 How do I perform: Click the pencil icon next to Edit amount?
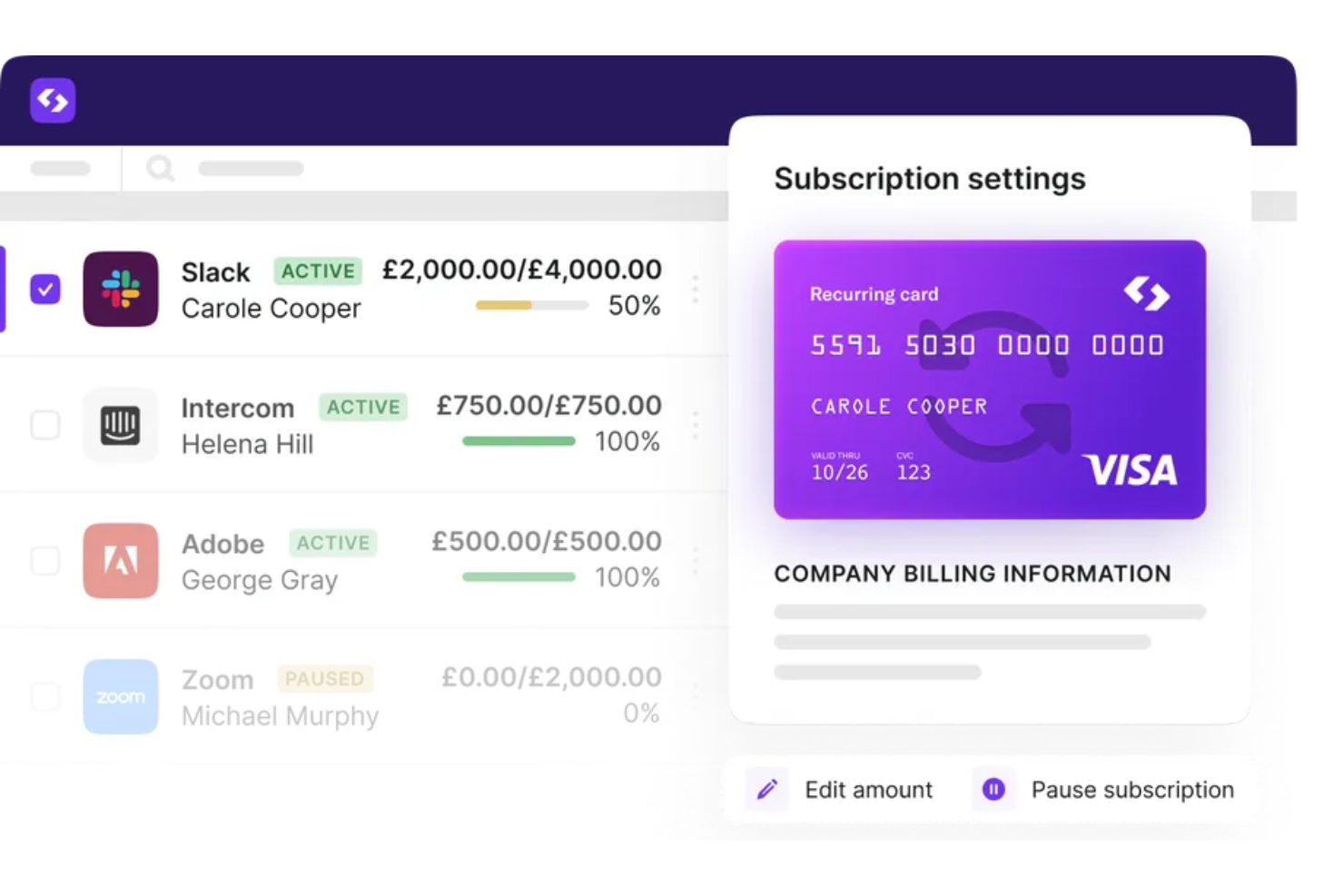[767, 789]
